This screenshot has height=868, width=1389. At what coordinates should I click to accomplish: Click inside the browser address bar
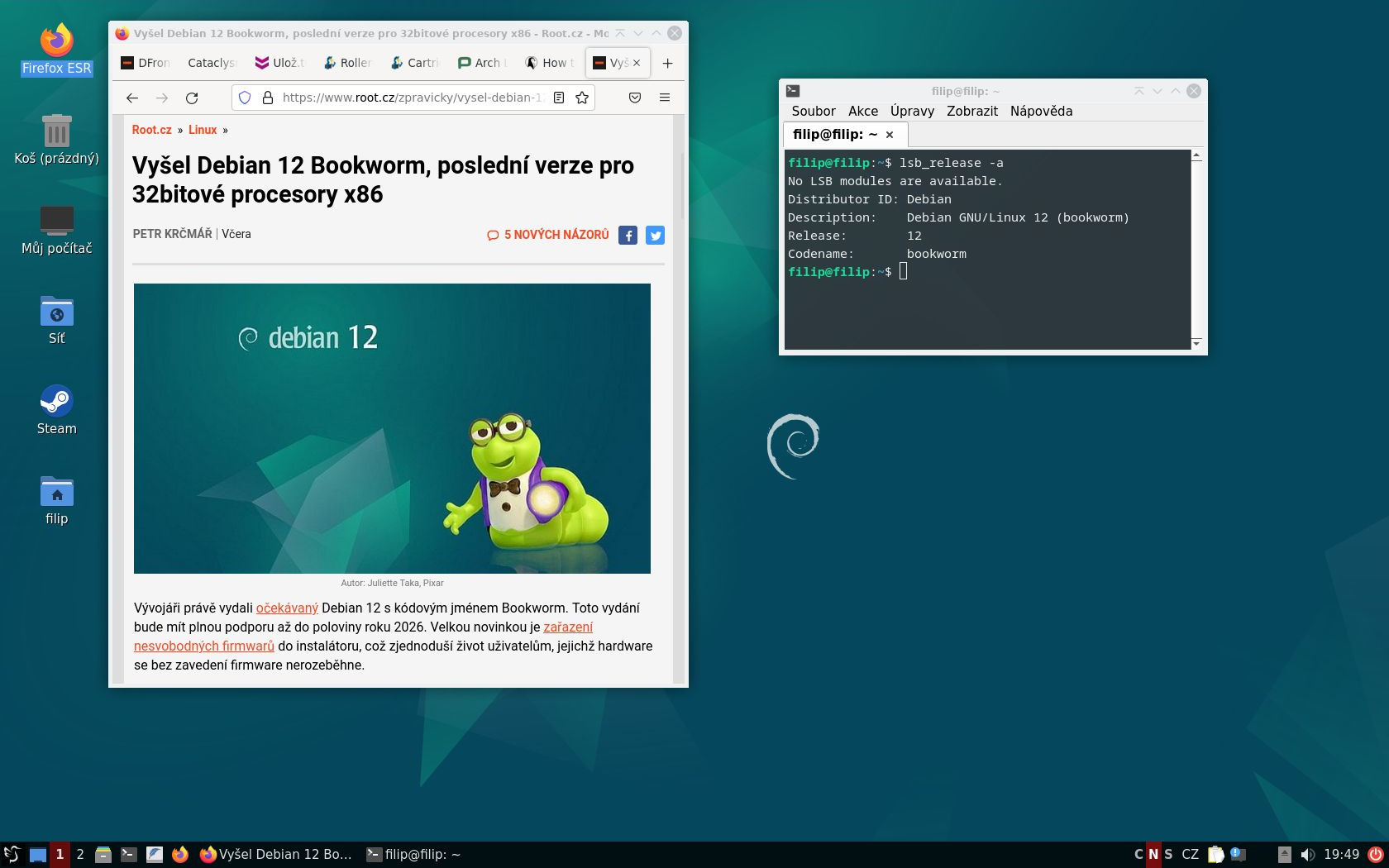click(x=397, y=98)
